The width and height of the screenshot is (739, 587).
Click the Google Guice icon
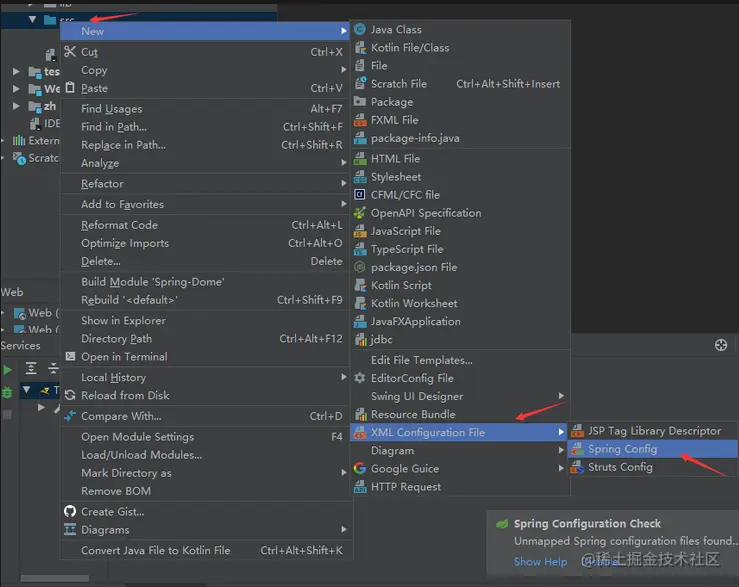[x=360, y=468]
